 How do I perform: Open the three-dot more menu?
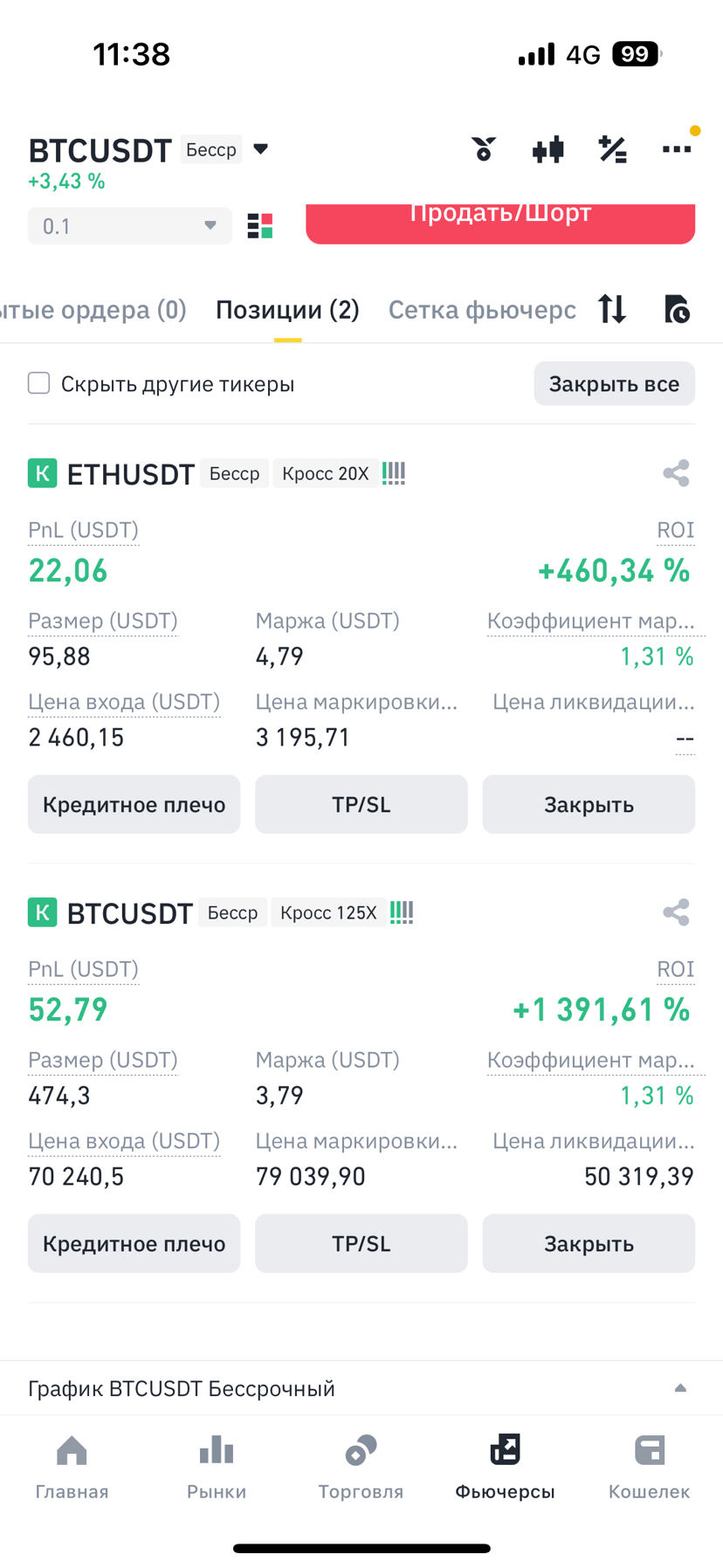(677, 150)
